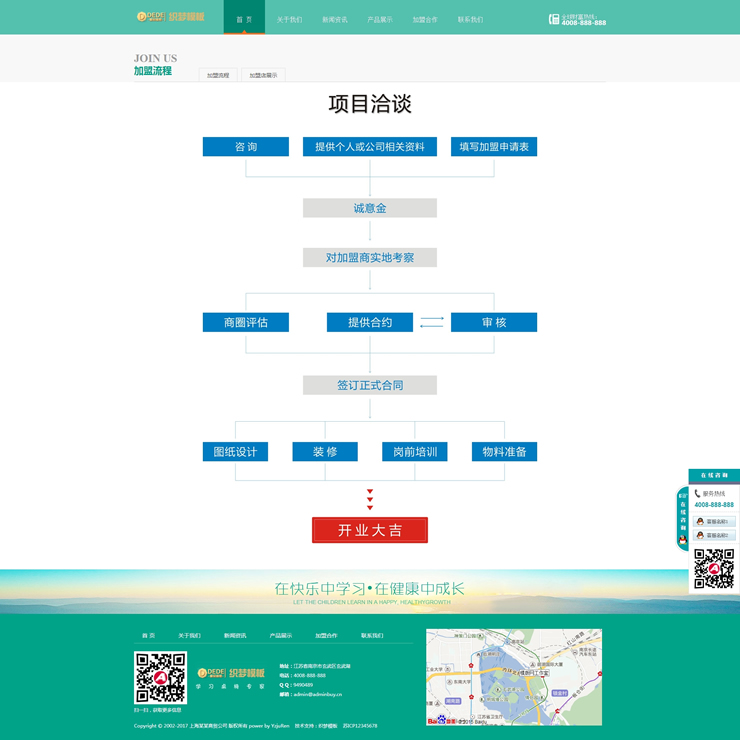Click 产品展示 link in footer
The image size is (740, 740).
click(x=280, y=635)
